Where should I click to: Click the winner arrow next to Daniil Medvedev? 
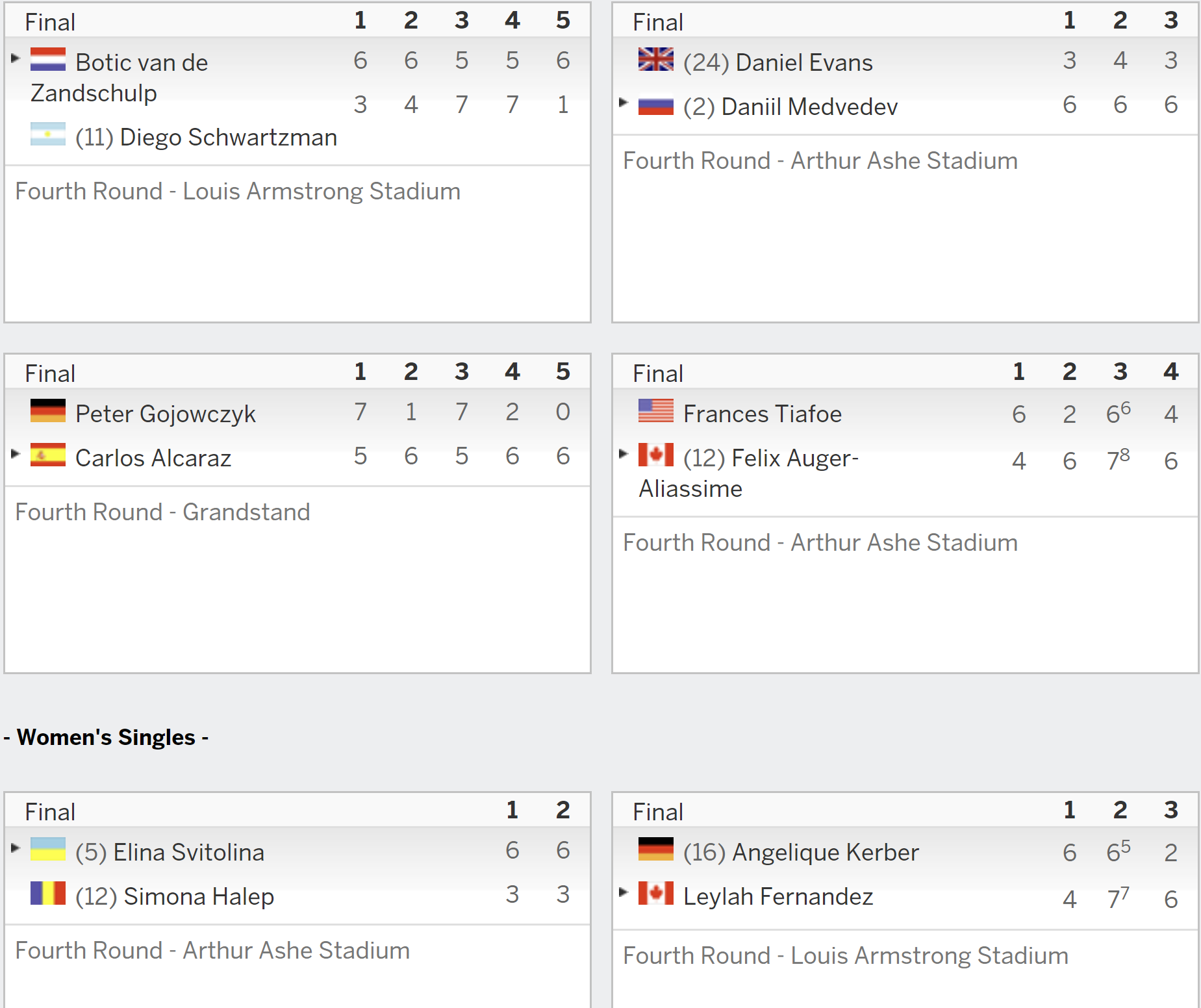[624, 102]
